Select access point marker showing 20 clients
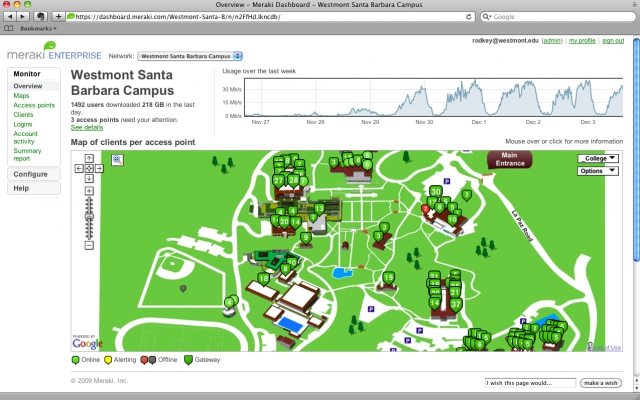 (x=284, y=222)
